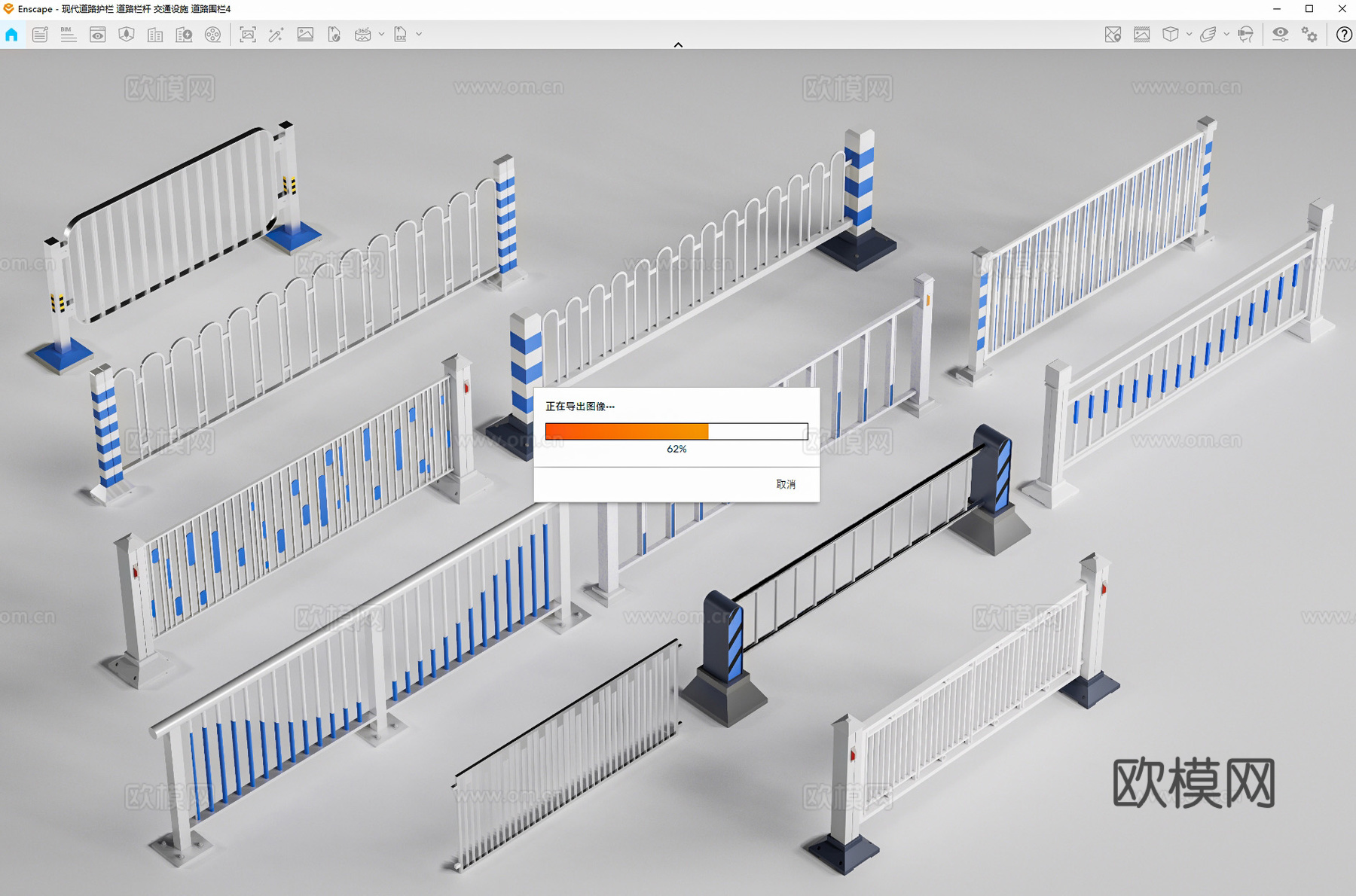Expand the 360 panorama export dropdown
Viewport: 1356px width, 896px height.
click(381, 35)
